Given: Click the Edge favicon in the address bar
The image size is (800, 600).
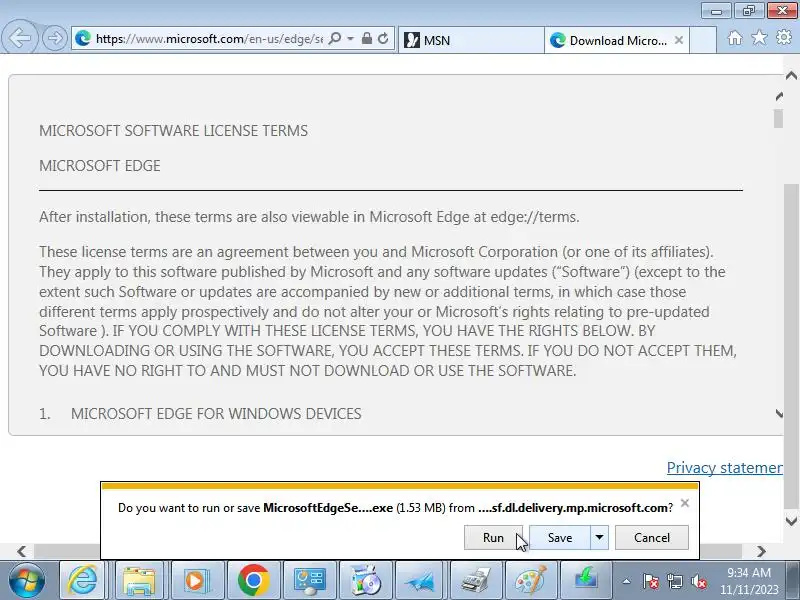Looking at the screenshot, I should pos(83,38).
